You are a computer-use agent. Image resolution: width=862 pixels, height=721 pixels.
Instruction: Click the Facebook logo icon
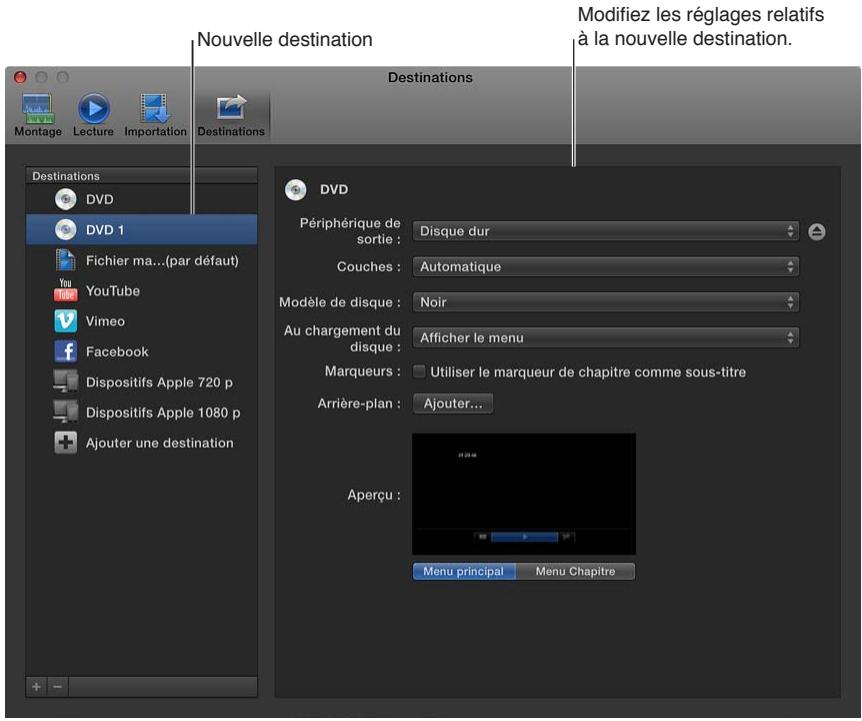point(66,351)
